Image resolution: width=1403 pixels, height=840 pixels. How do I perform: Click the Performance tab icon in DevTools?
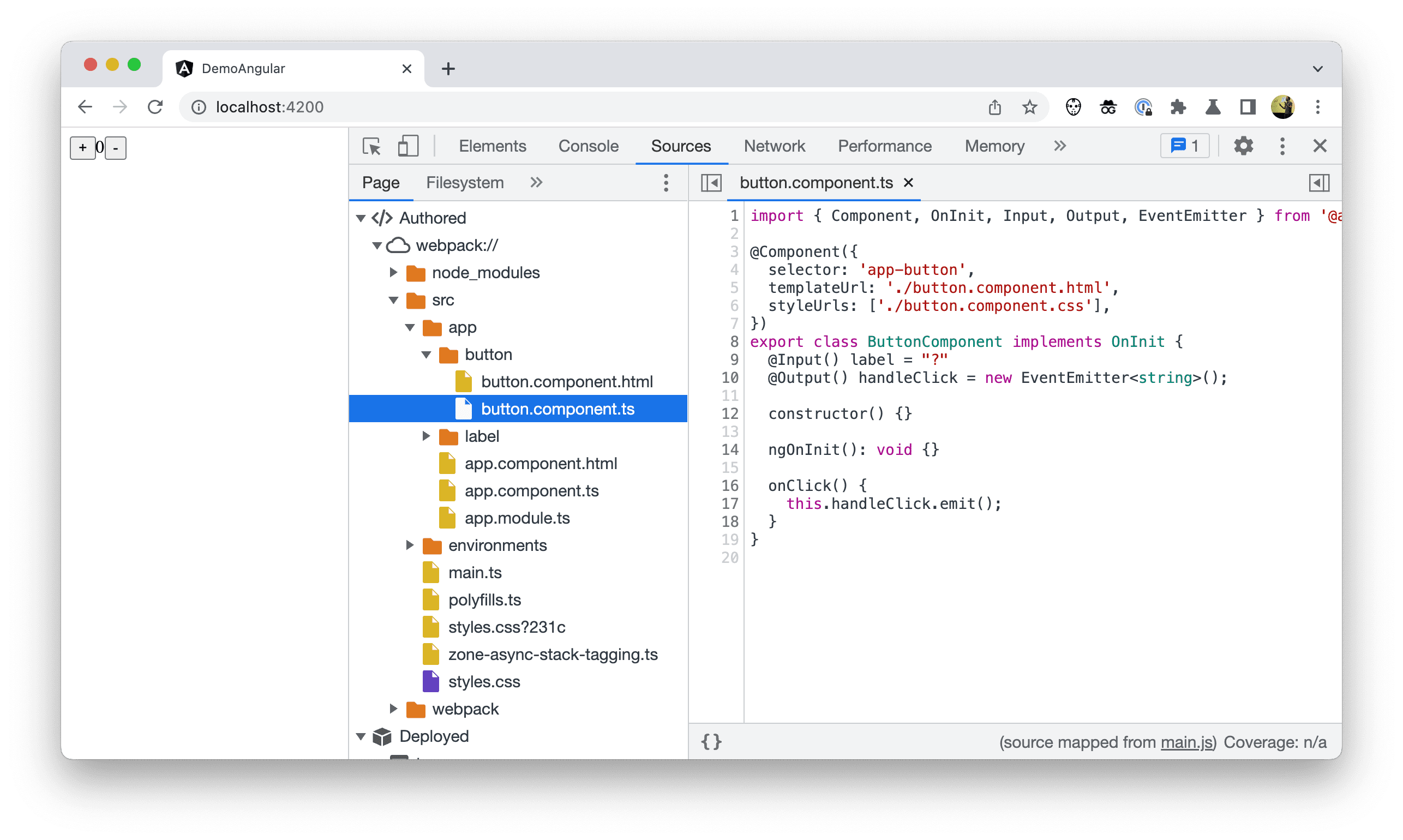pyautogui.click(x=884, y=146)
